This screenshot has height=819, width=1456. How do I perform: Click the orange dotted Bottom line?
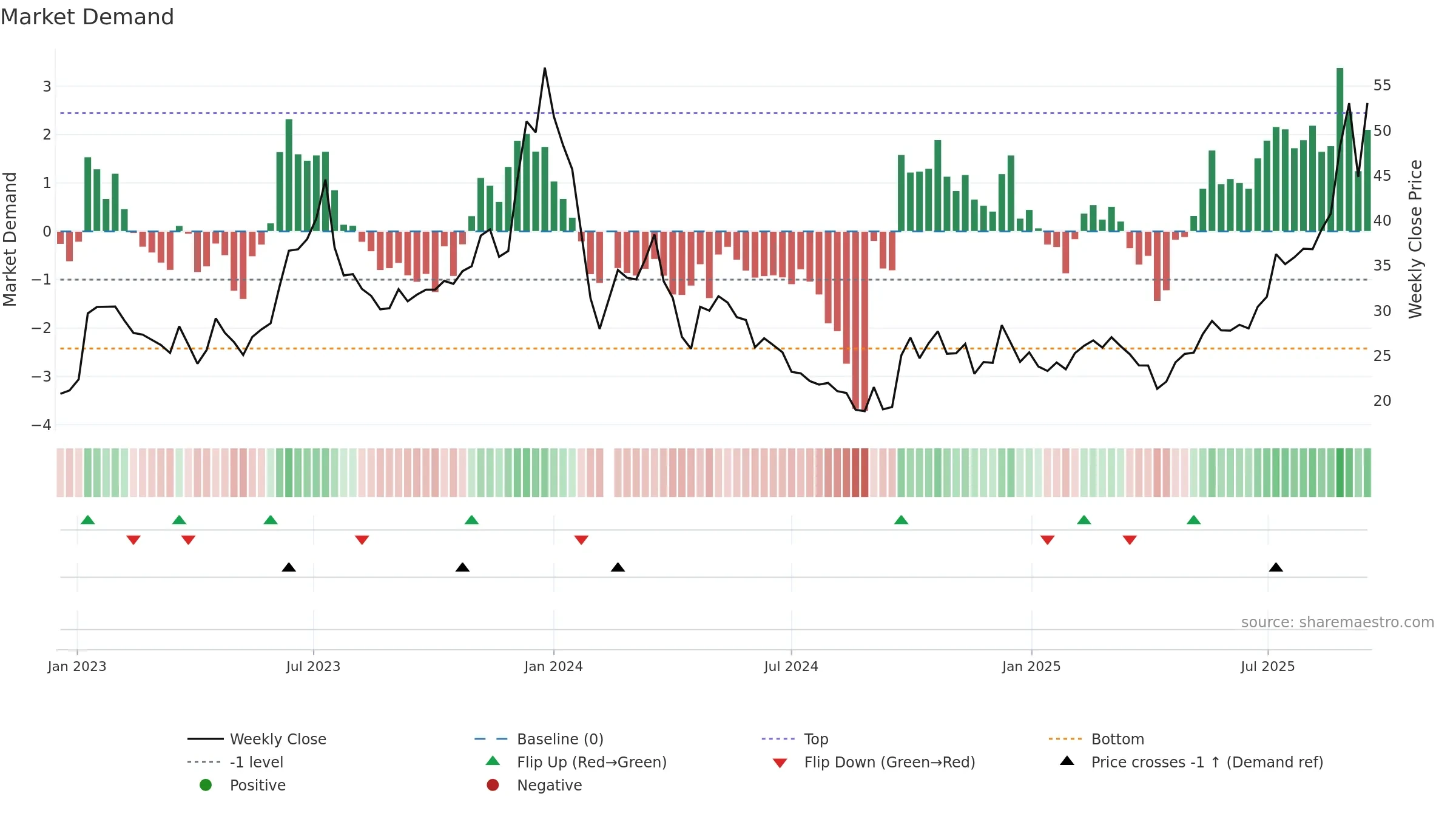(713, 348)
